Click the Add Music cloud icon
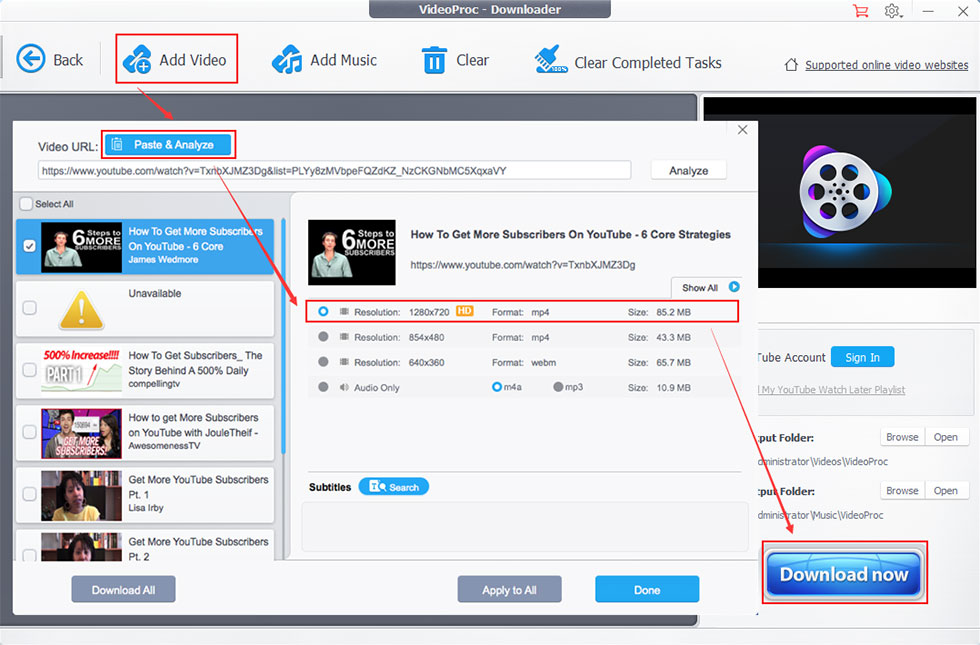980x645 pixels. [287, 60]
